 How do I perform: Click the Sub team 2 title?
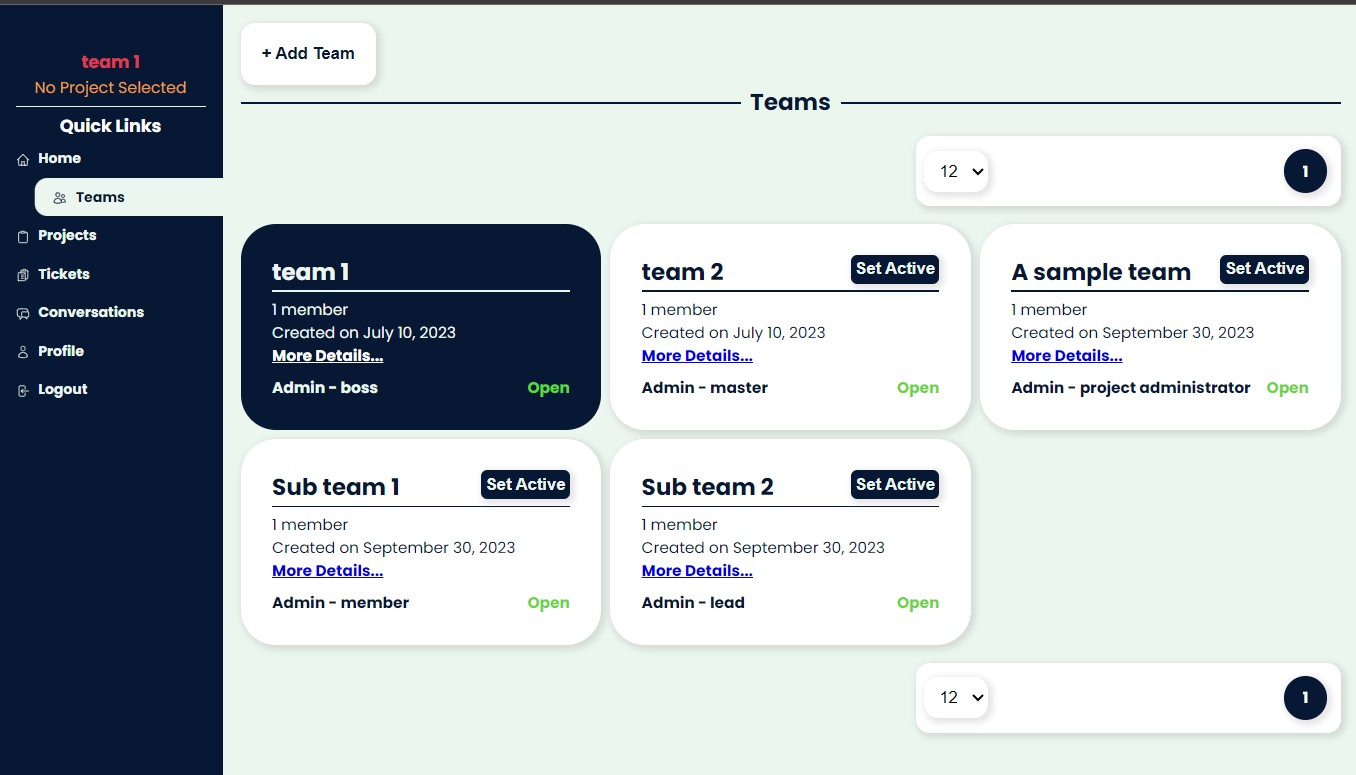coord(707,487)
